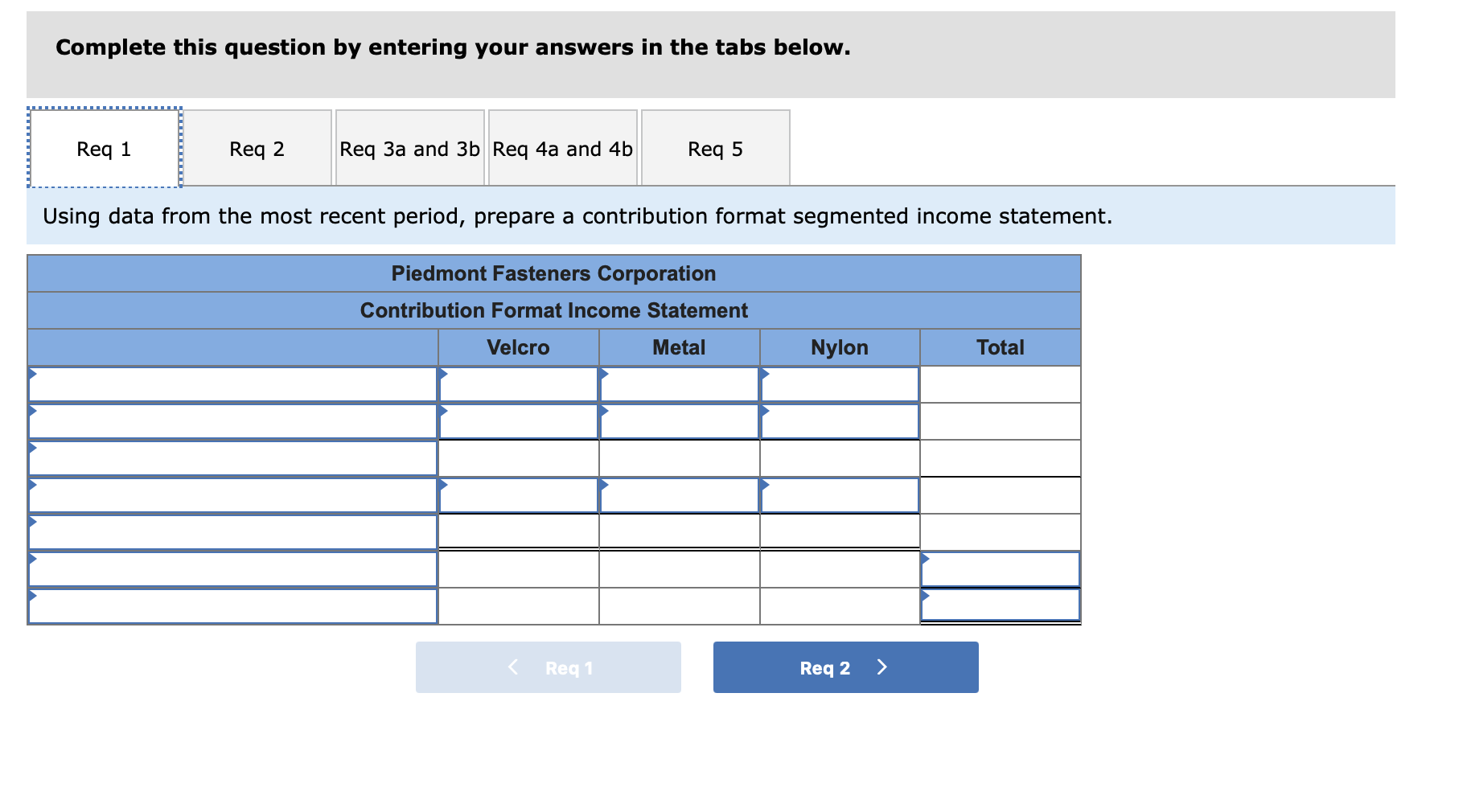Click the disabled Req 1 back button
This screenshot has width=1467, height=812.
pyautogui.click(x=548, y=666)
